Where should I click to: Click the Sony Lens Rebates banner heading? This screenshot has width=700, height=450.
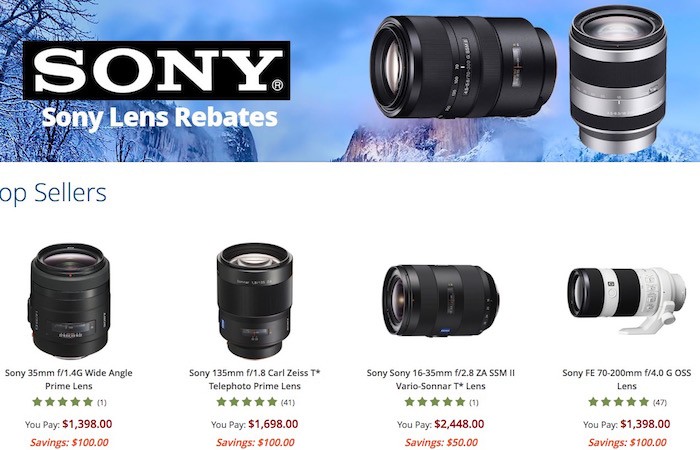pyautogui.click(x=159, y=118)
